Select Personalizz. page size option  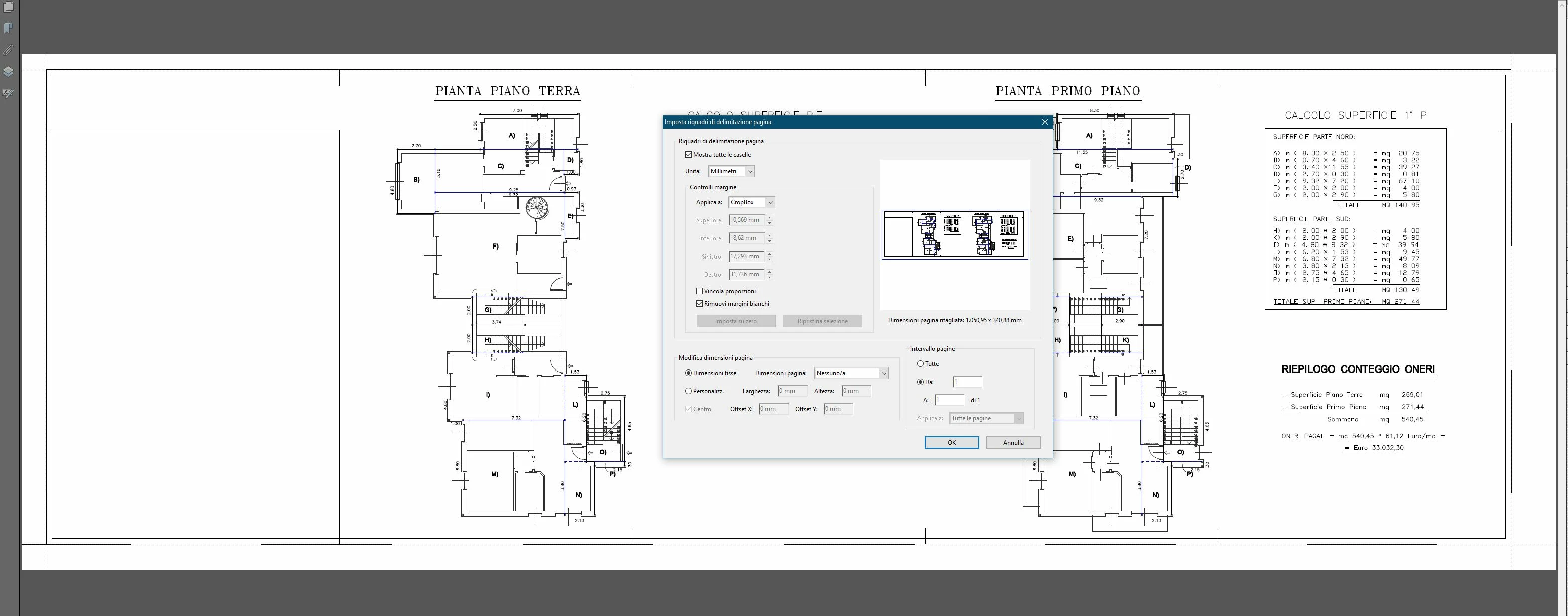tap(689, 391)
